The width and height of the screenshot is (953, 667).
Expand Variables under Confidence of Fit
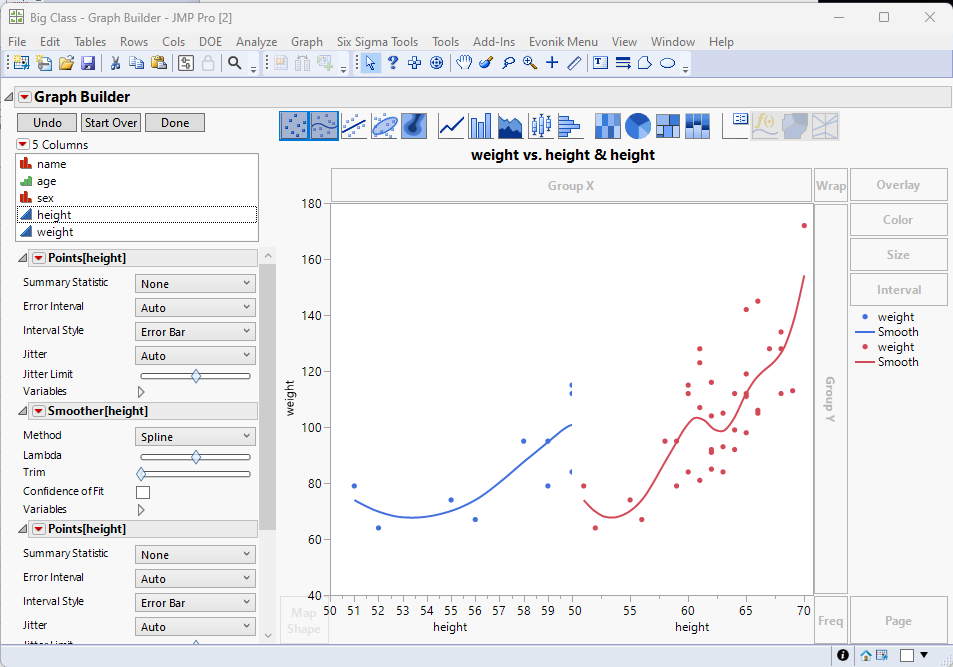pos(141,510)
